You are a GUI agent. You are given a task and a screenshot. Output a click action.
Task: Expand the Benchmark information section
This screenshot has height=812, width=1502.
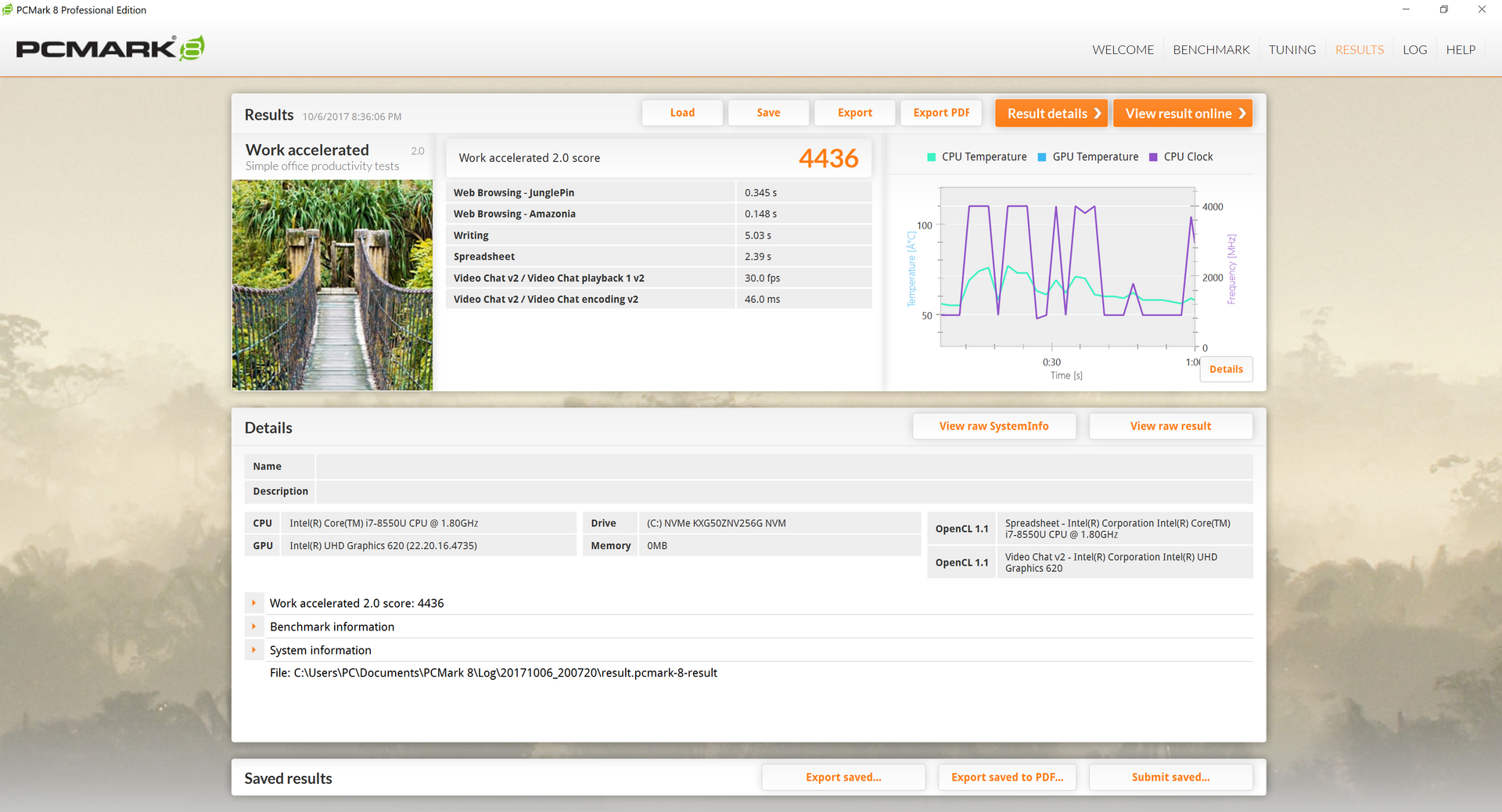253,627
